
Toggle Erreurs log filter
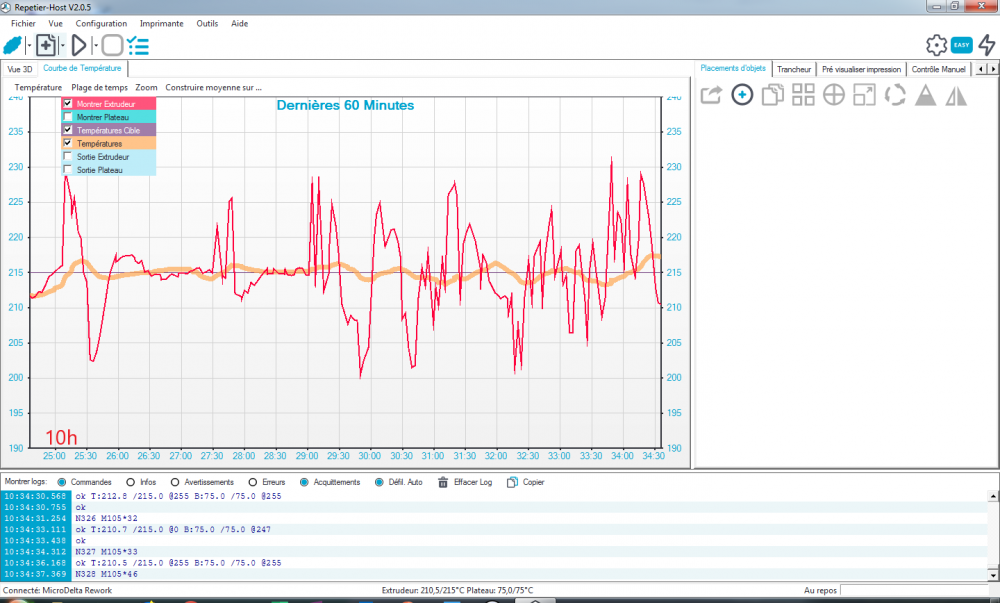tap(253, 483)
